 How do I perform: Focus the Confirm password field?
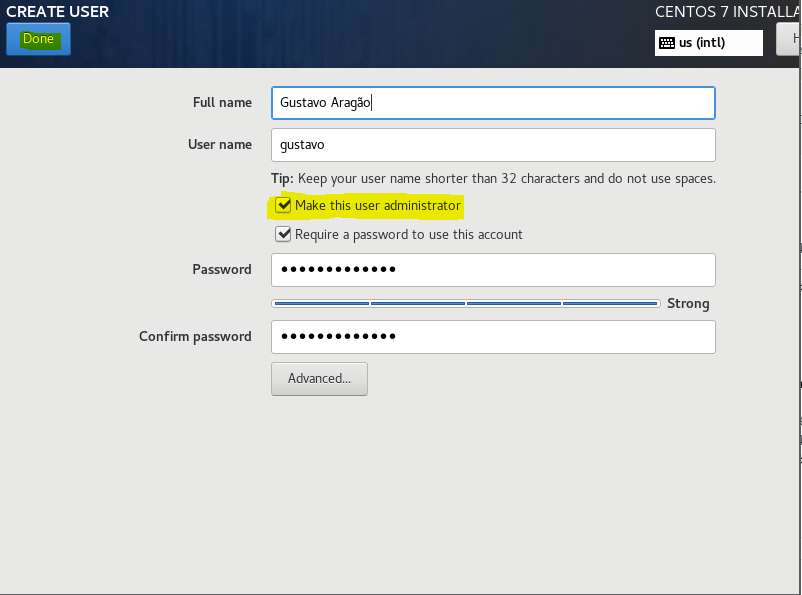(492, 337)
